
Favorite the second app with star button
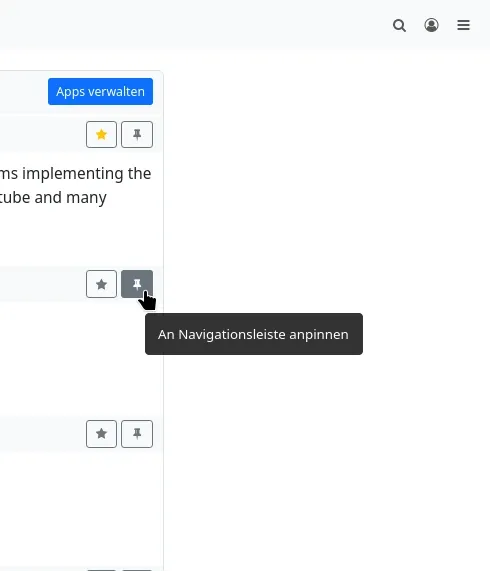click(101, 284)
